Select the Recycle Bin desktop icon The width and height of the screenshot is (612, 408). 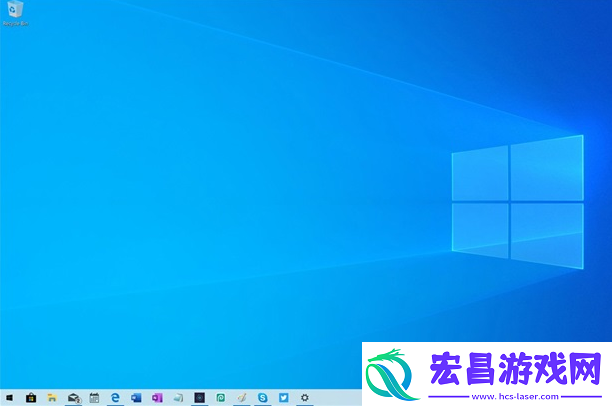click(15, 14)
